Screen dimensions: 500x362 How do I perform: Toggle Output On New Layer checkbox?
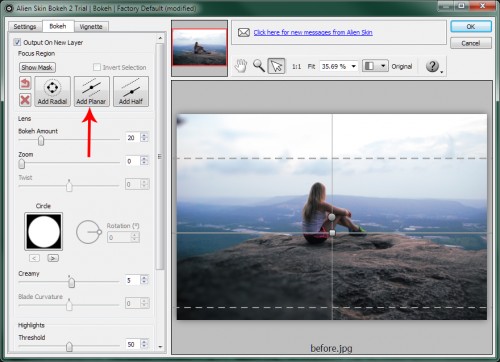[x=17, y=42]
